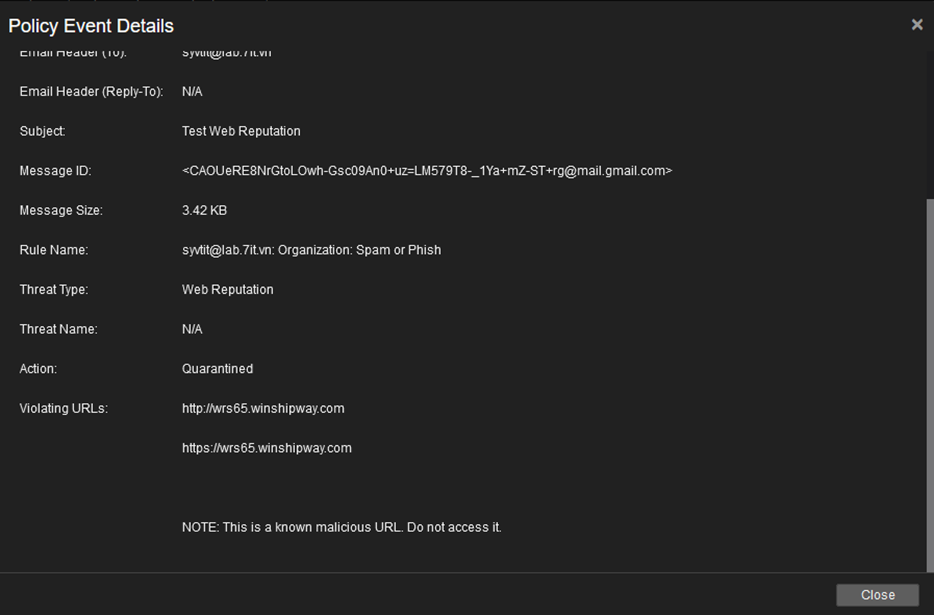Click the Subject value Test Web Reputation
Viewport: 934px width, 615px height.
[241, 131]
